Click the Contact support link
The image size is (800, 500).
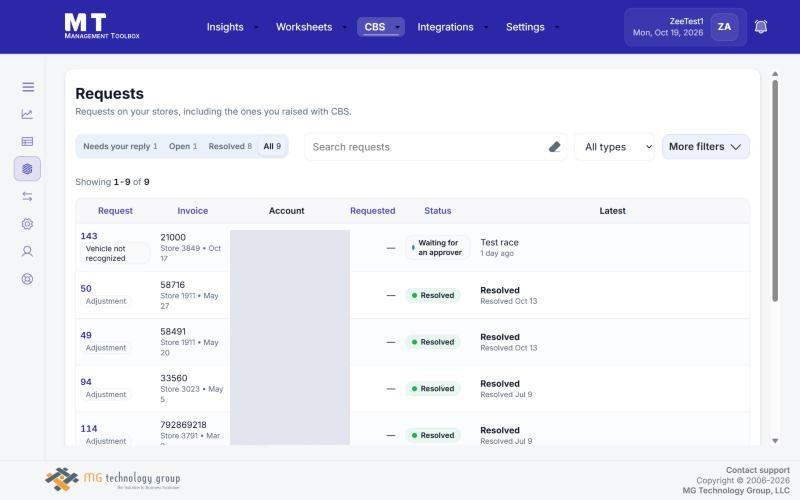(x=758, y=470)
